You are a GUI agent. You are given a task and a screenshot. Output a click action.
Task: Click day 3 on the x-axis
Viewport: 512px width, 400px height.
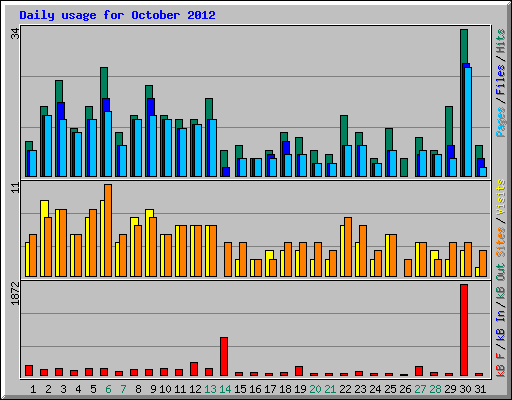(63, 389)
